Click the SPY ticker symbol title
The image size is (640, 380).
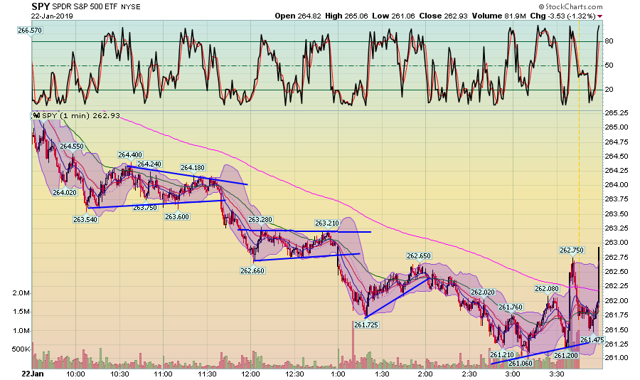(x=40, y=7)
